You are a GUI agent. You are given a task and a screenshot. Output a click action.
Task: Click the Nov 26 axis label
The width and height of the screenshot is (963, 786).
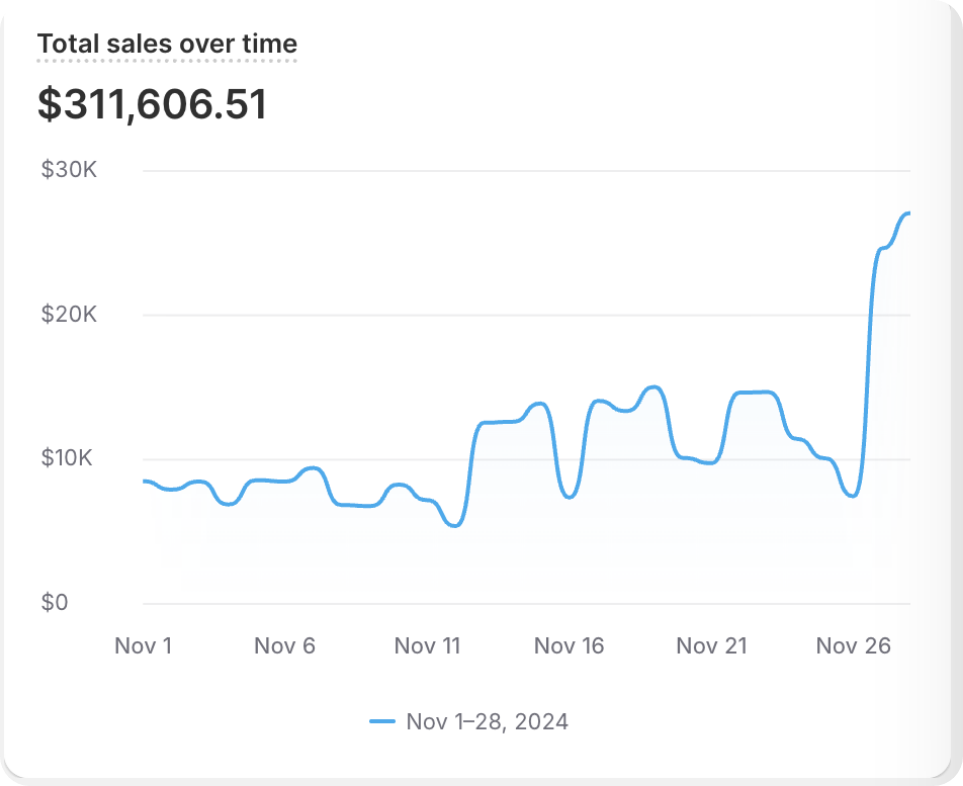853,646
